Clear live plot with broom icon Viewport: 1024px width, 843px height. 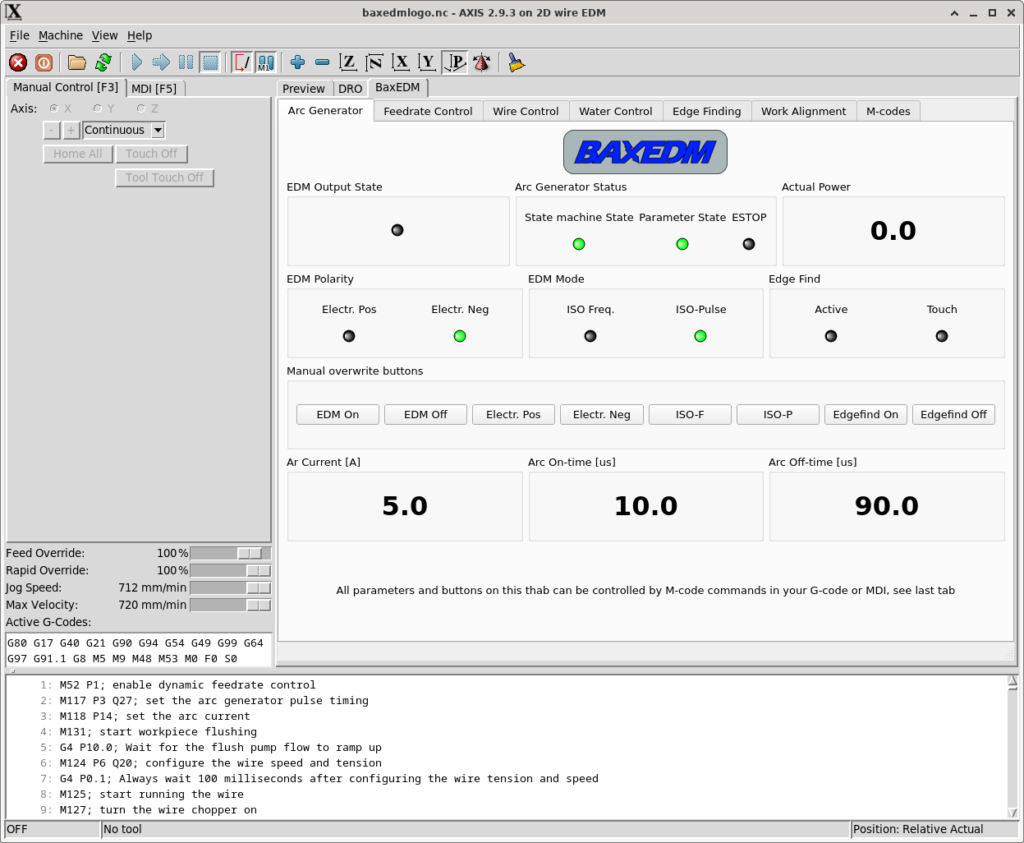pos(516,63)
